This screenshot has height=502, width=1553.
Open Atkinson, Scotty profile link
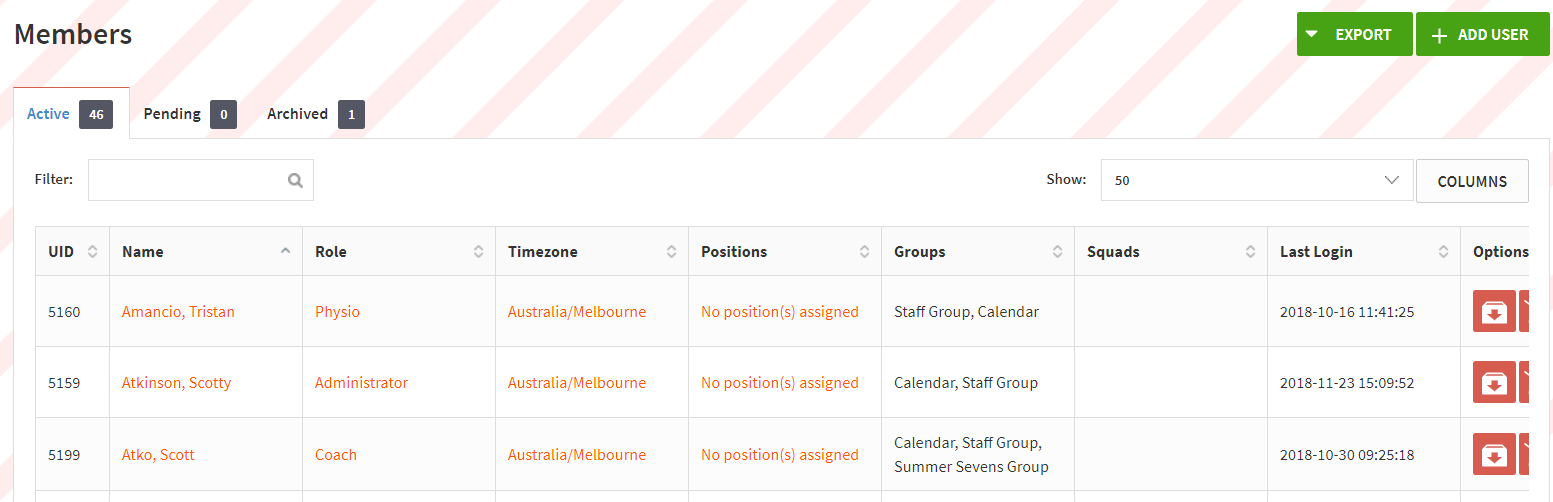click(176, 383)
